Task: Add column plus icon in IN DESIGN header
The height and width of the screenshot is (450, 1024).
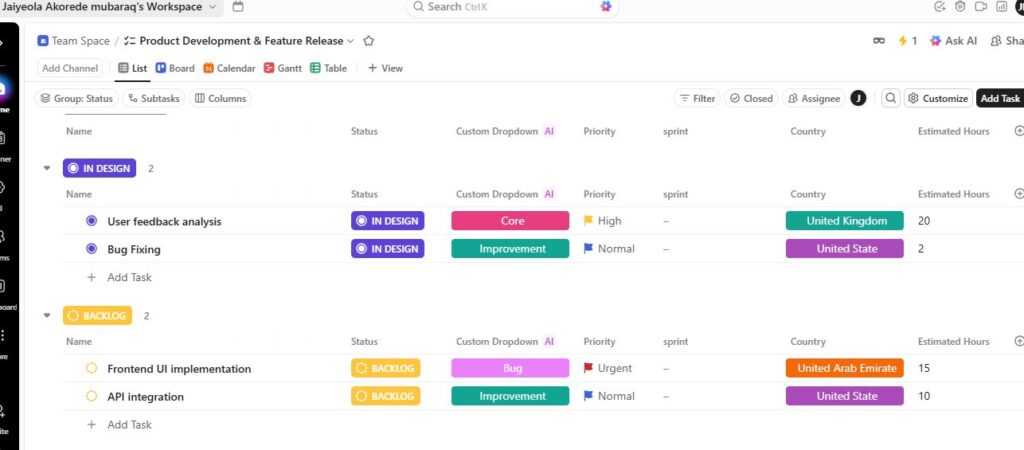Action: 1019,194
